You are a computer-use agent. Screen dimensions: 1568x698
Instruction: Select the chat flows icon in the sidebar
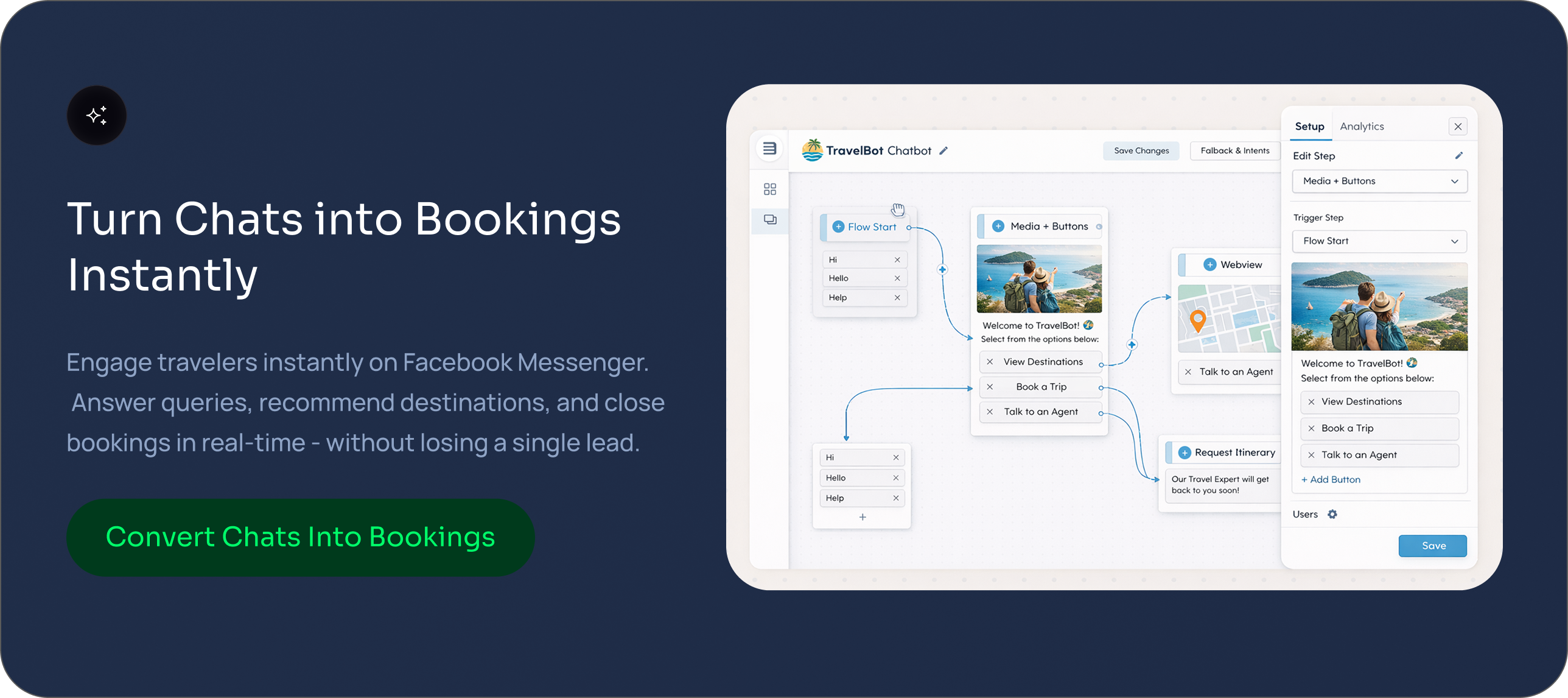pos(770,219)
